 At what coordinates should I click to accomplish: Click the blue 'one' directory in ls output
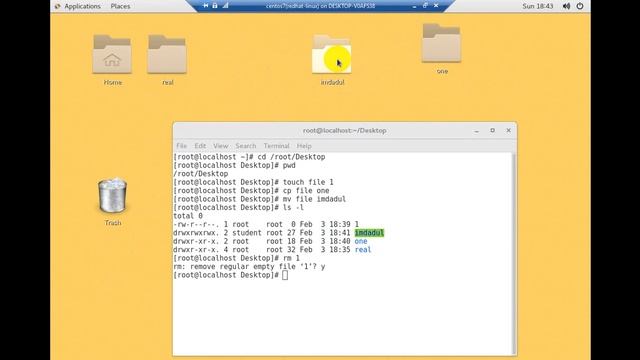tap(361, 241)
